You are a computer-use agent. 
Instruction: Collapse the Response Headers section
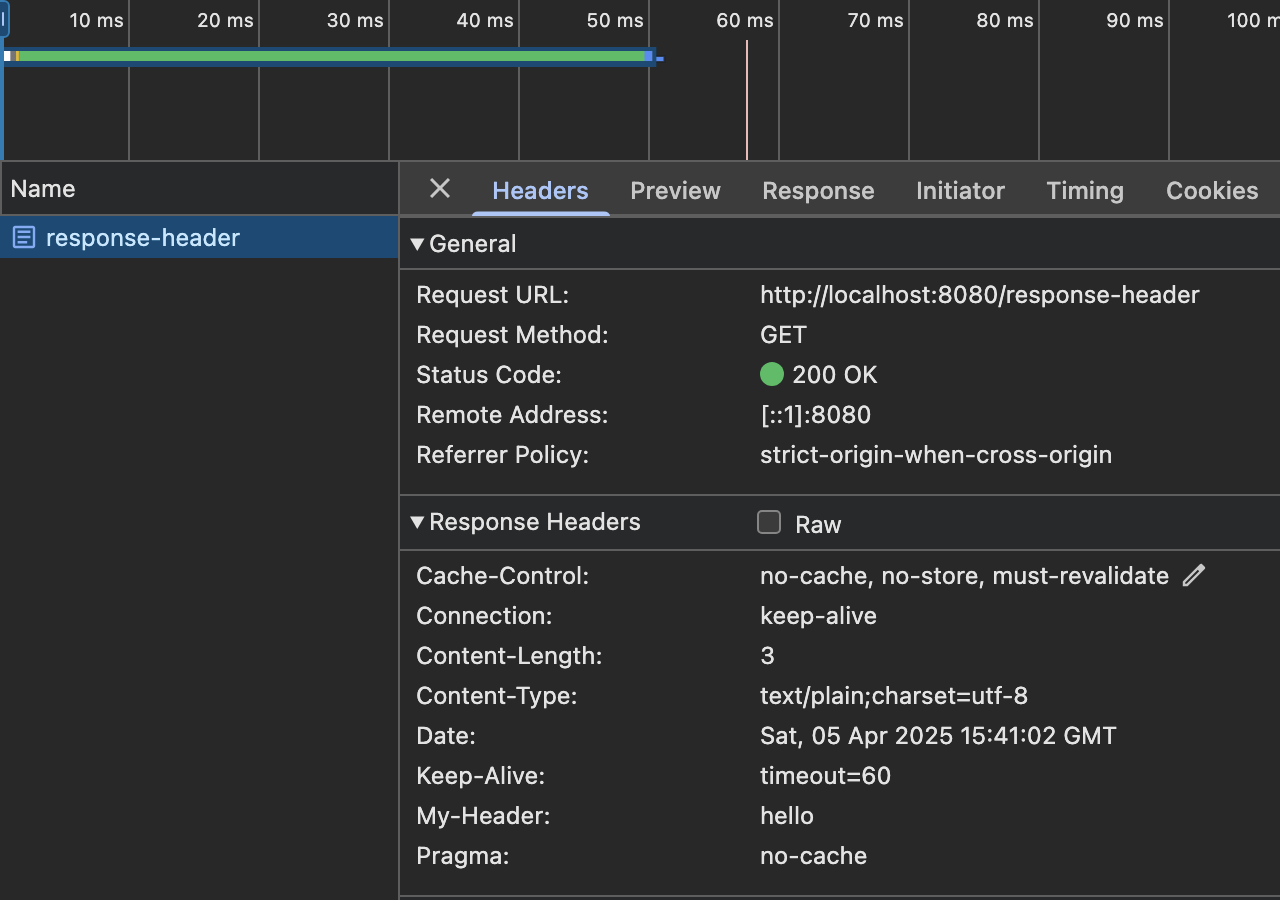coord(418,523)
